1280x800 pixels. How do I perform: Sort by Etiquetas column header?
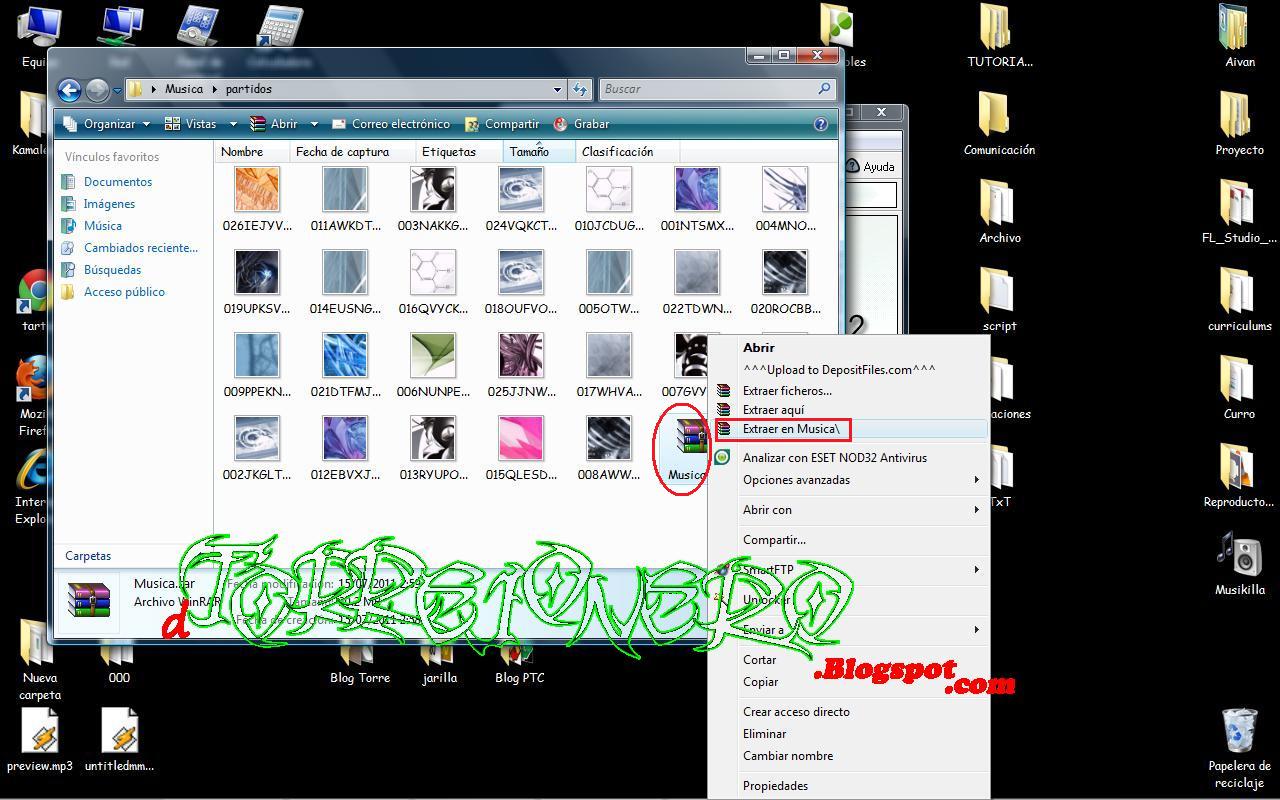pyautogui.click(x=459, y=152)
